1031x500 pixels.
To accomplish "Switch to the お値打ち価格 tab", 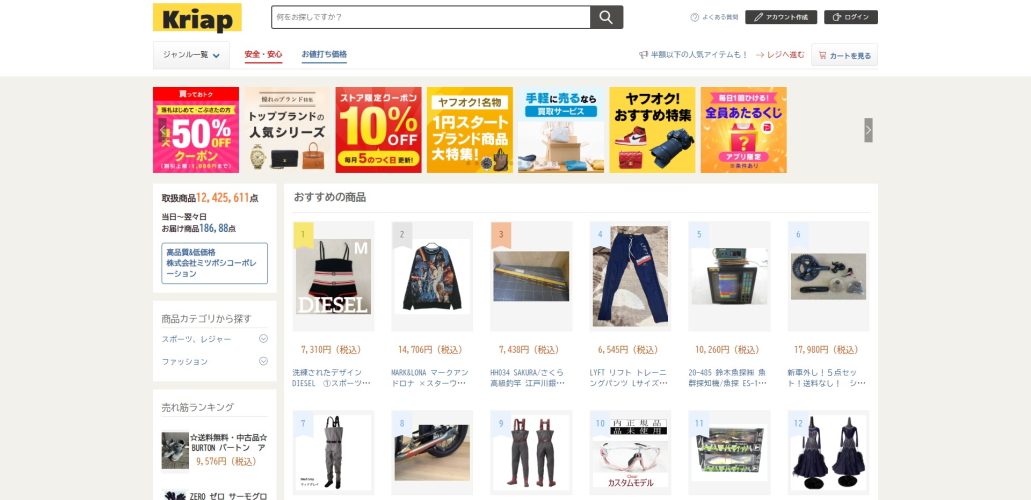I will pyautogui.click(x=324, y=55).
